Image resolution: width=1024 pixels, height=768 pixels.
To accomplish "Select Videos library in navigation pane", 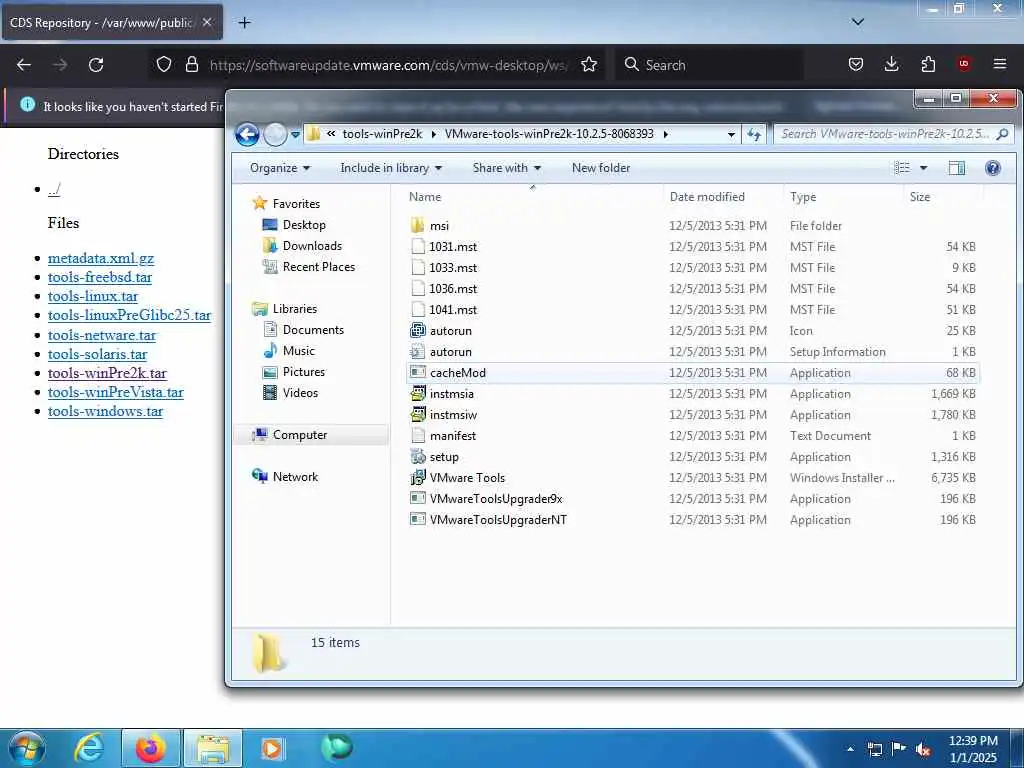I will (300, 392).
